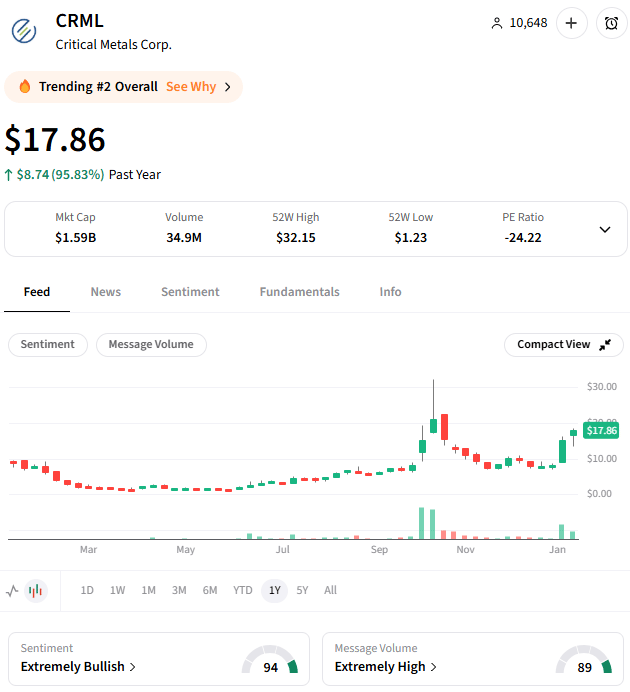The image size is (630, 692).
Task: Select the All chart range
Action: click(x=330, y=590)
